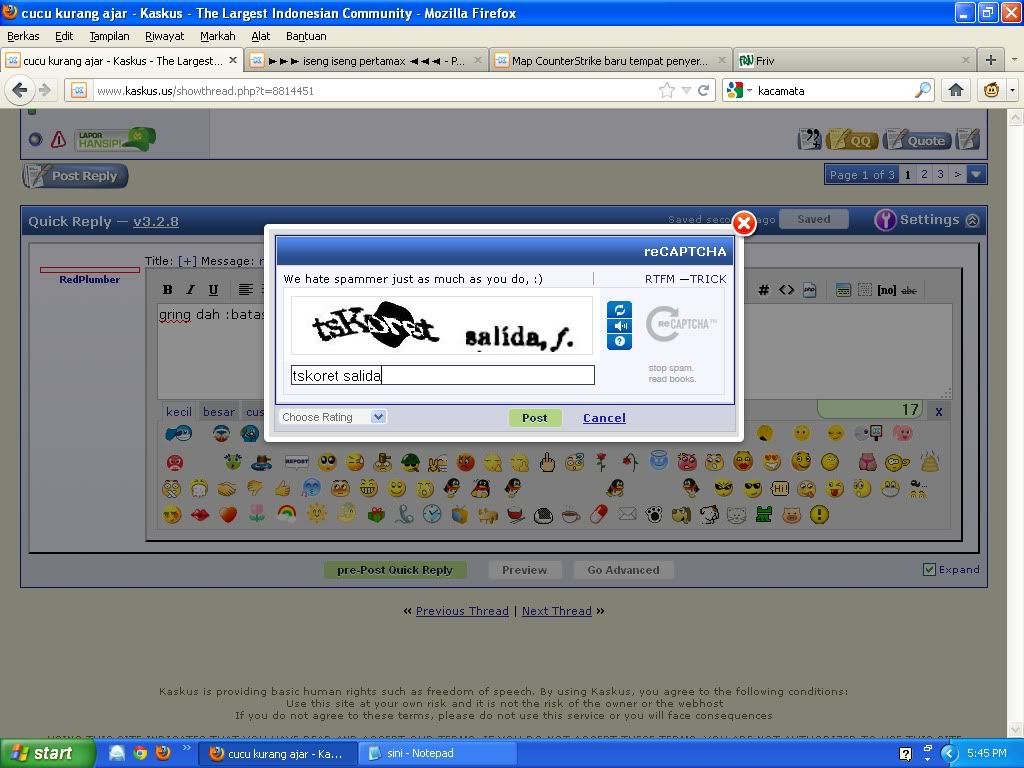
Task: Open the RTFM link in reCAPTCHA popup
Action: click(660, 279)
